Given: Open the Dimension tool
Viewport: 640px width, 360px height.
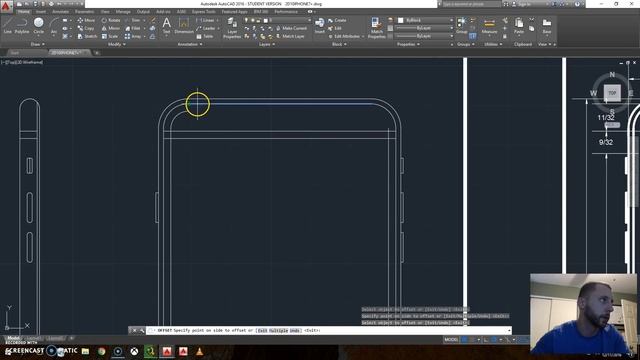Looking at the screenshot, I should pyautogui.click(x=184, y=25).
